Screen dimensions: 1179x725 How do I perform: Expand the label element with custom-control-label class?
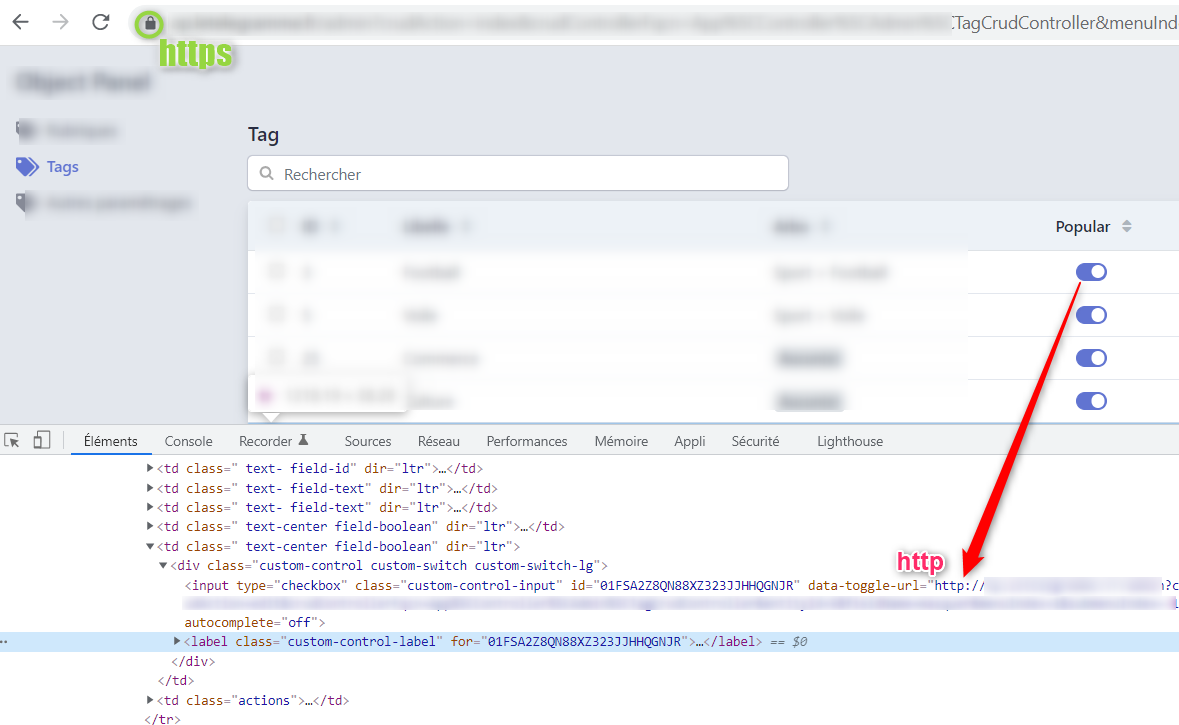click(177, 641)
